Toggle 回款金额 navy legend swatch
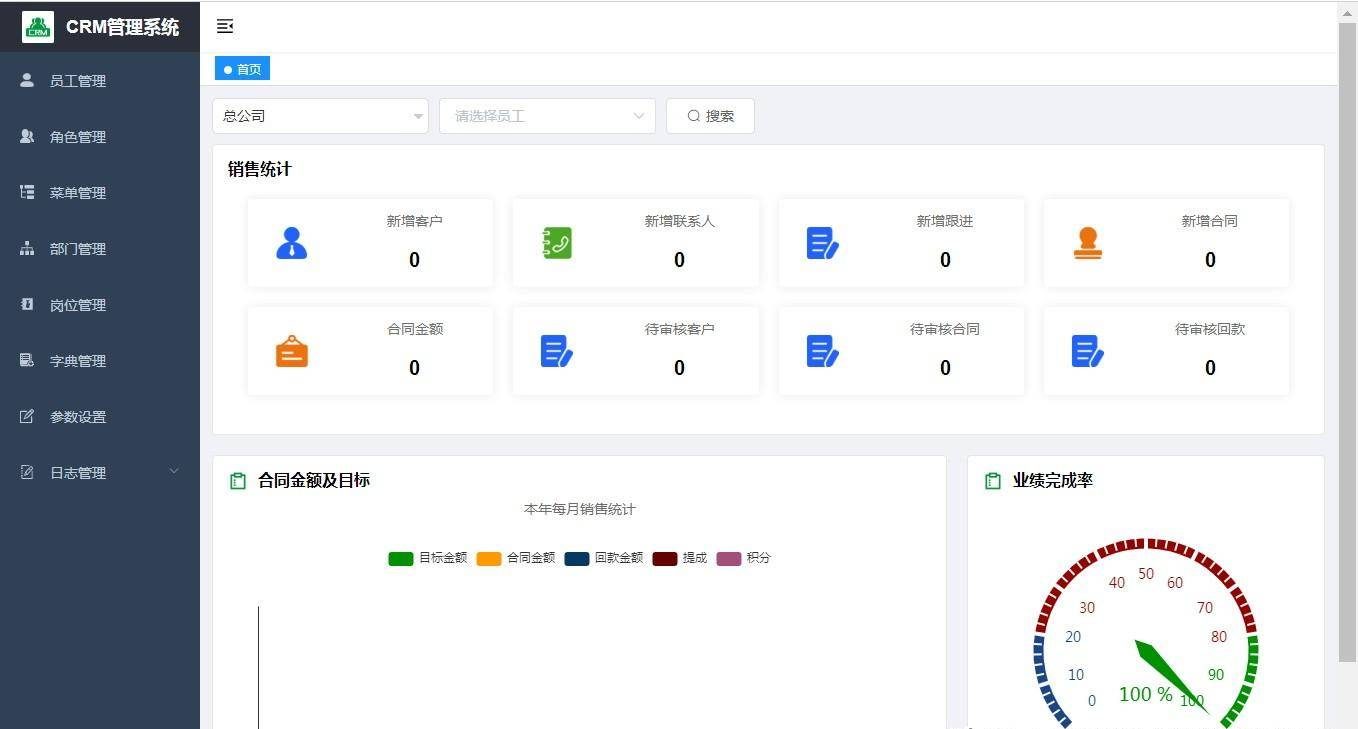The image size is (1358, 729). click(x=576, y=558)
